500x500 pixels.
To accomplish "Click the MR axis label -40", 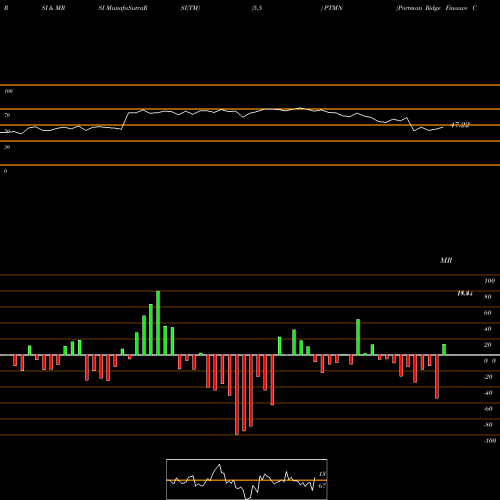I will tap(488, 393).
